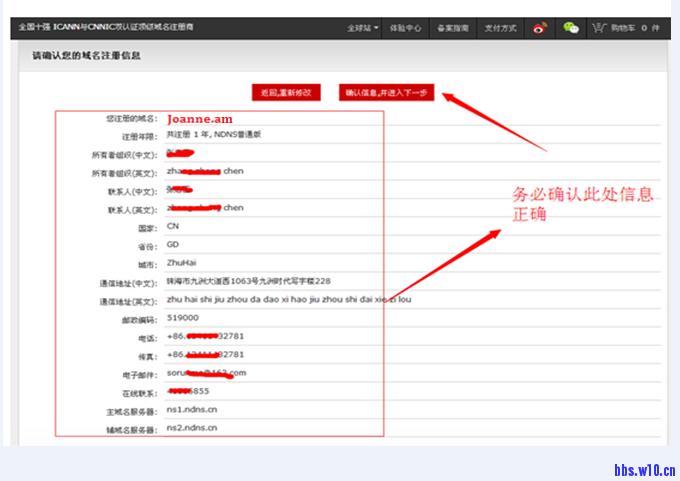Click the WeChat icon in top bar
The width and height of the screenshot is (680, 481).
(571, 28)
